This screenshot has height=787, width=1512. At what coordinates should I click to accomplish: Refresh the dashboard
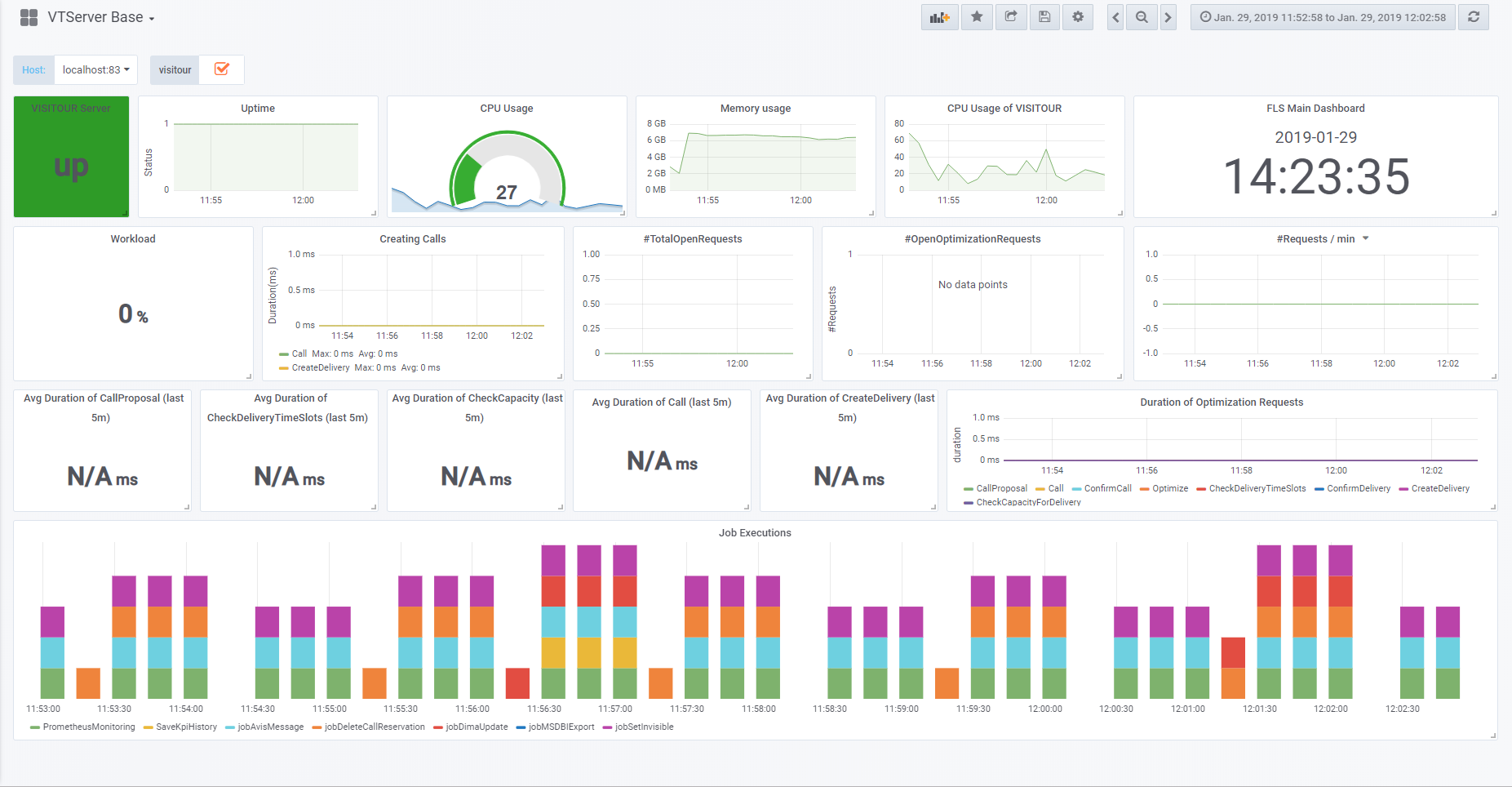click(x=1474, y=17)
